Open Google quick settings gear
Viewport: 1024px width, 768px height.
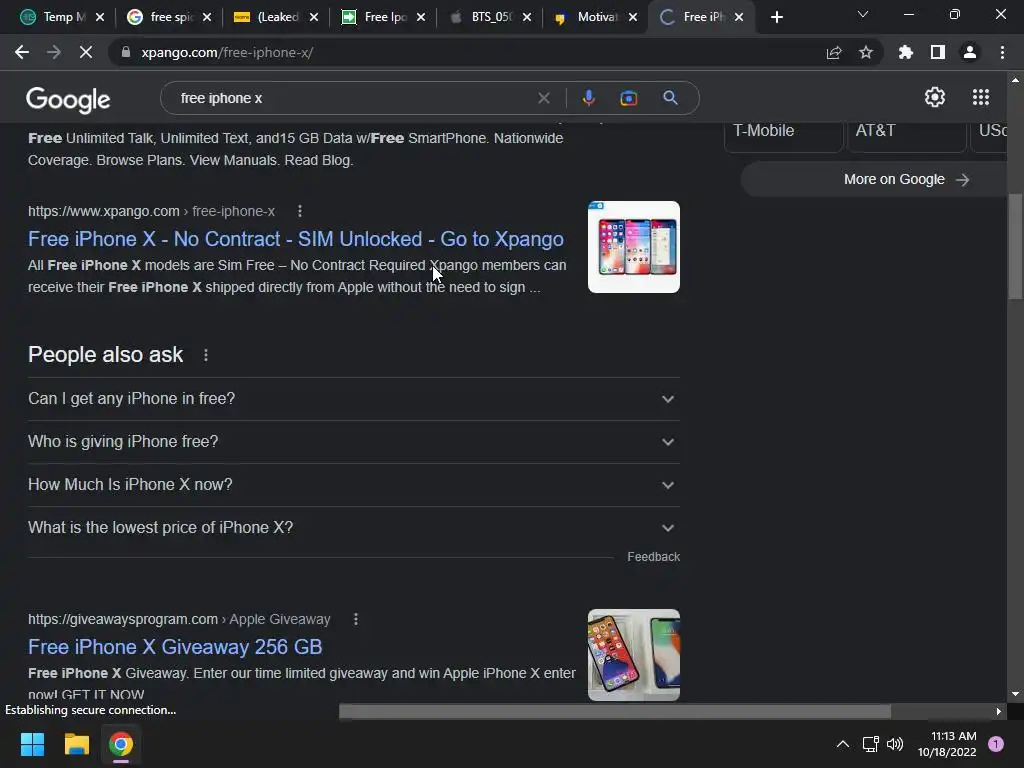[935, 97]
